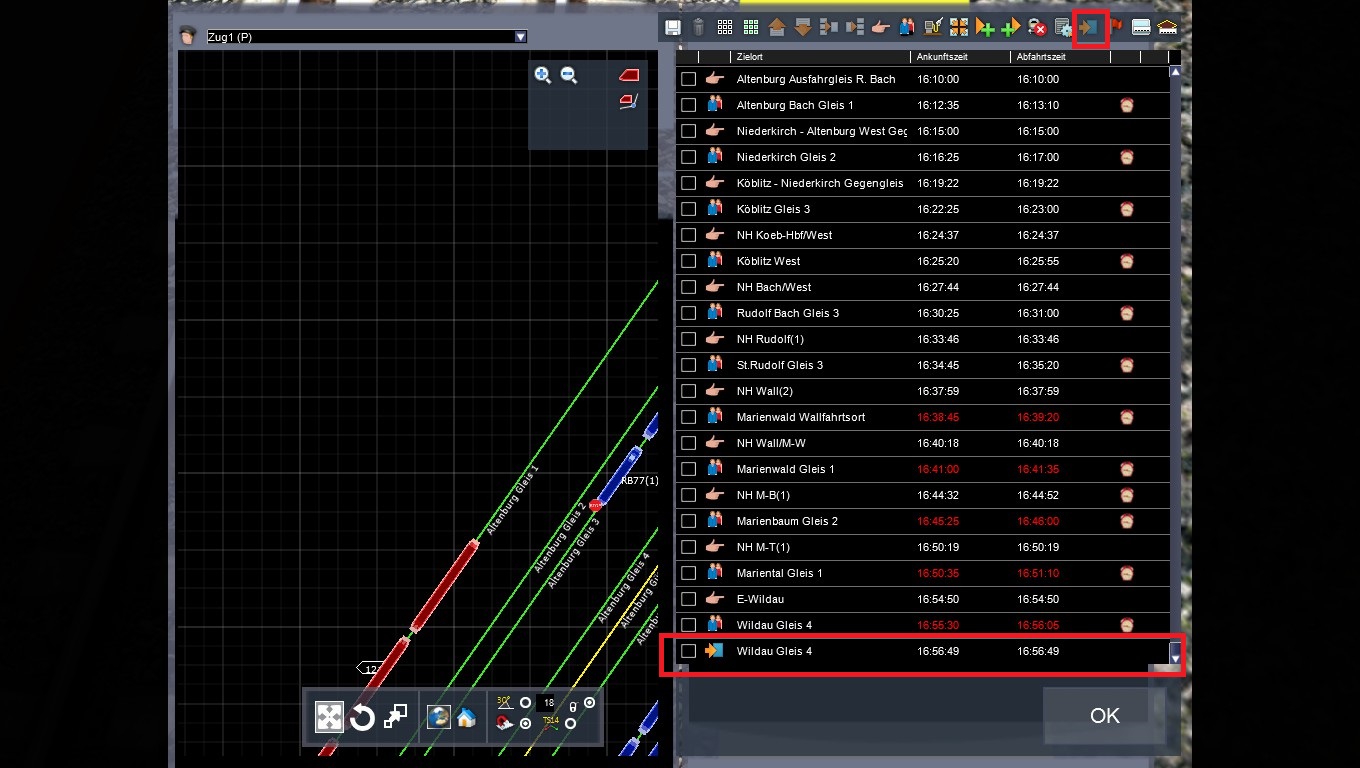Tick checkbox for Altenburg Bach Gleis 1
The height and width of the screenshot is (768, 1360).
tap(688, 105)
